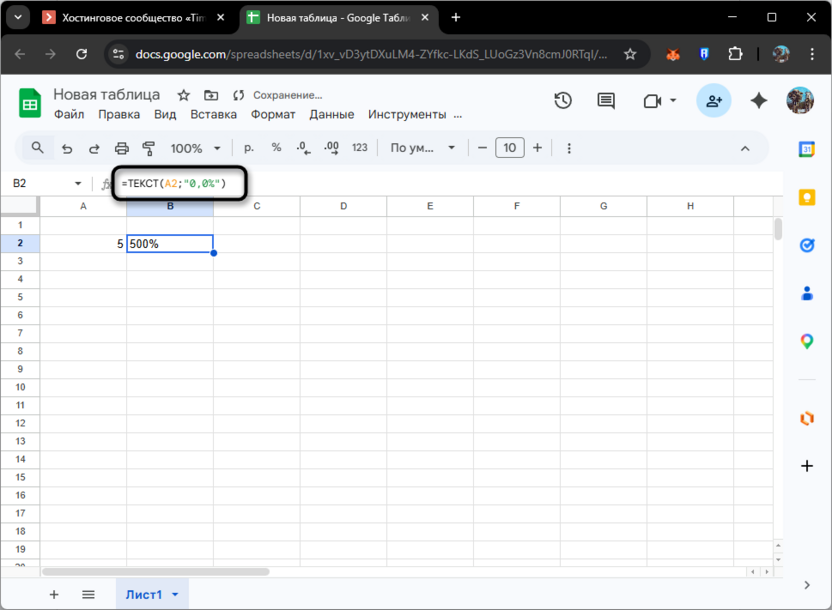Open the Gemini sparkle assistant
Image resolution: width=832 pixels, height=610 pixels.
click(x=759, y=100)
